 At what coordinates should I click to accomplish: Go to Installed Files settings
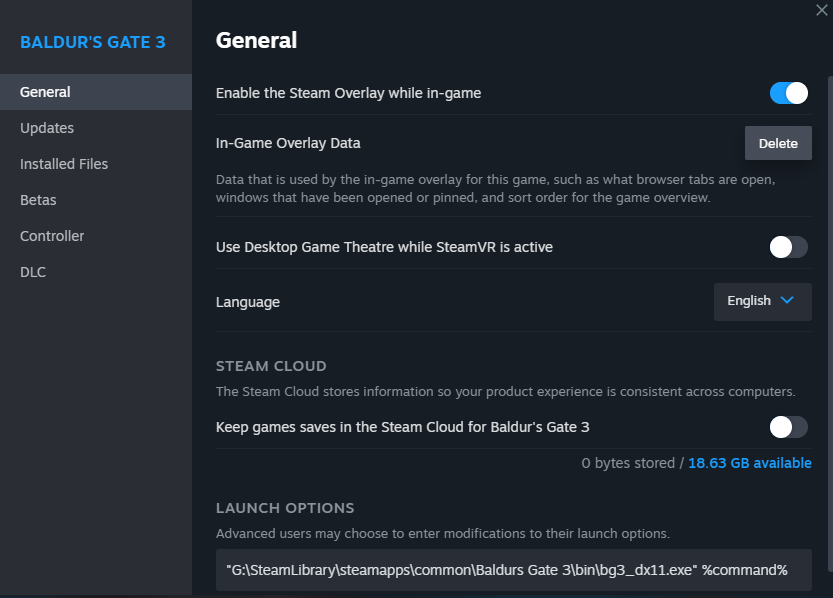click(64, 164)
